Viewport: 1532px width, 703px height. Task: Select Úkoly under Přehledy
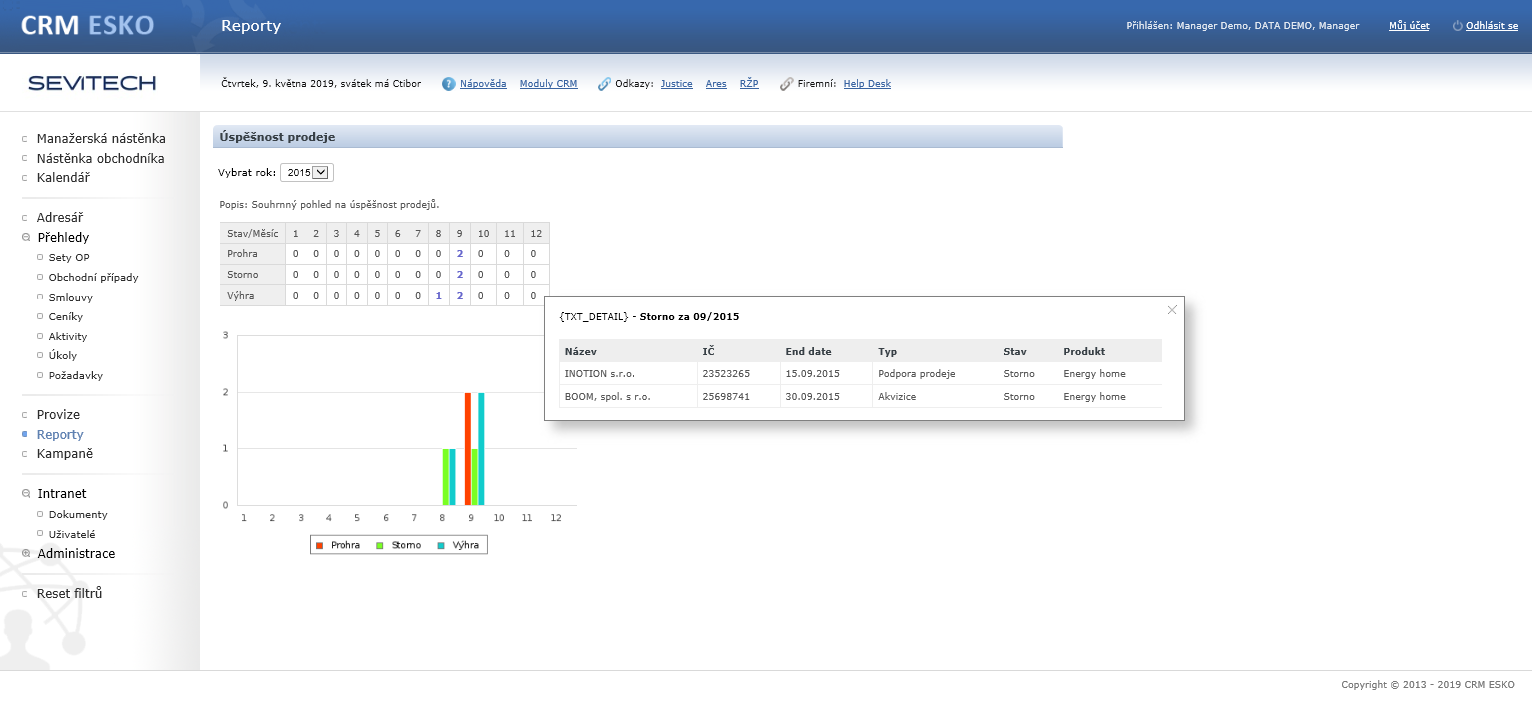pos(63,356)
